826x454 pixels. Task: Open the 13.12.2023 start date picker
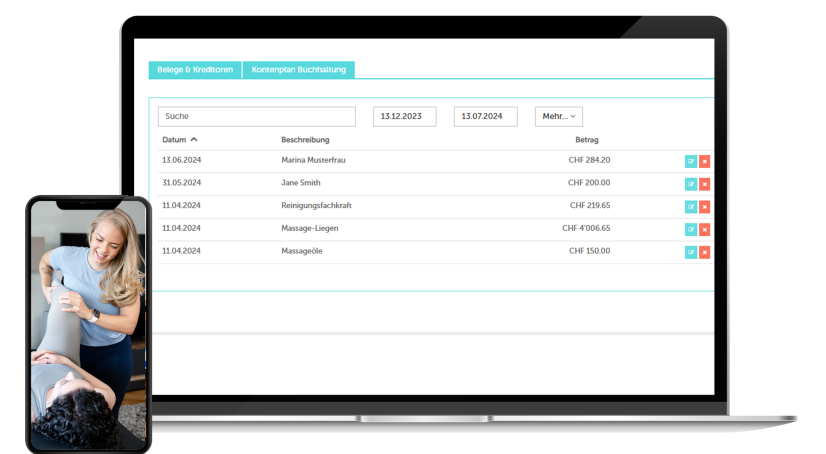404,117
